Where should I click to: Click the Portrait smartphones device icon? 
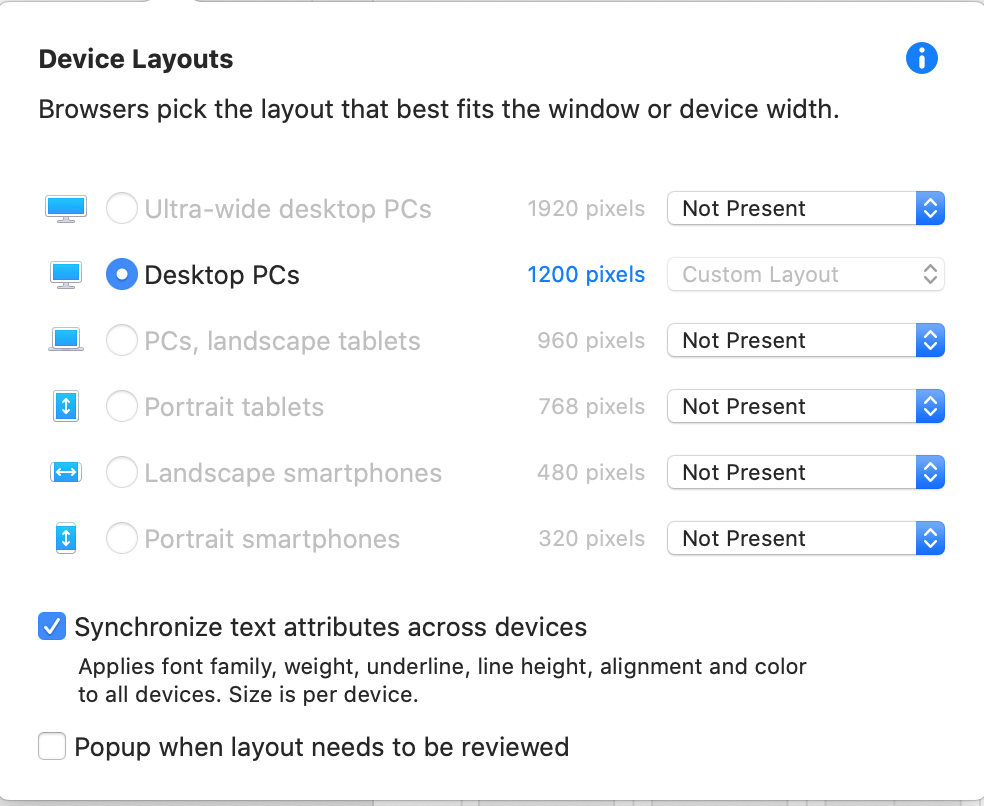[66, 538]
